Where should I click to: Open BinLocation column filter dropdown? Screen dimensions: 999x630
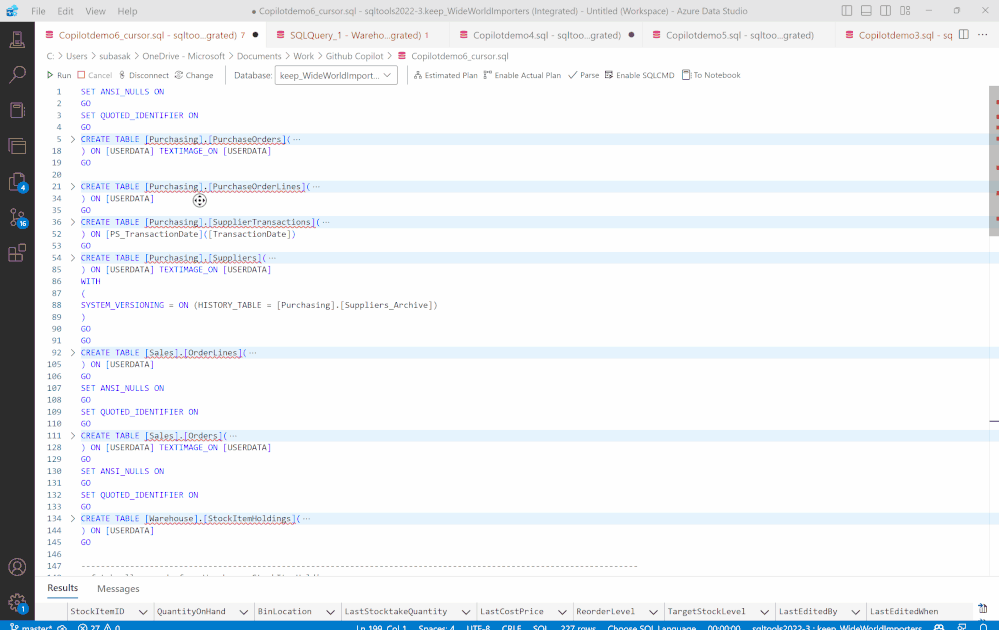[x=330, y=612]
